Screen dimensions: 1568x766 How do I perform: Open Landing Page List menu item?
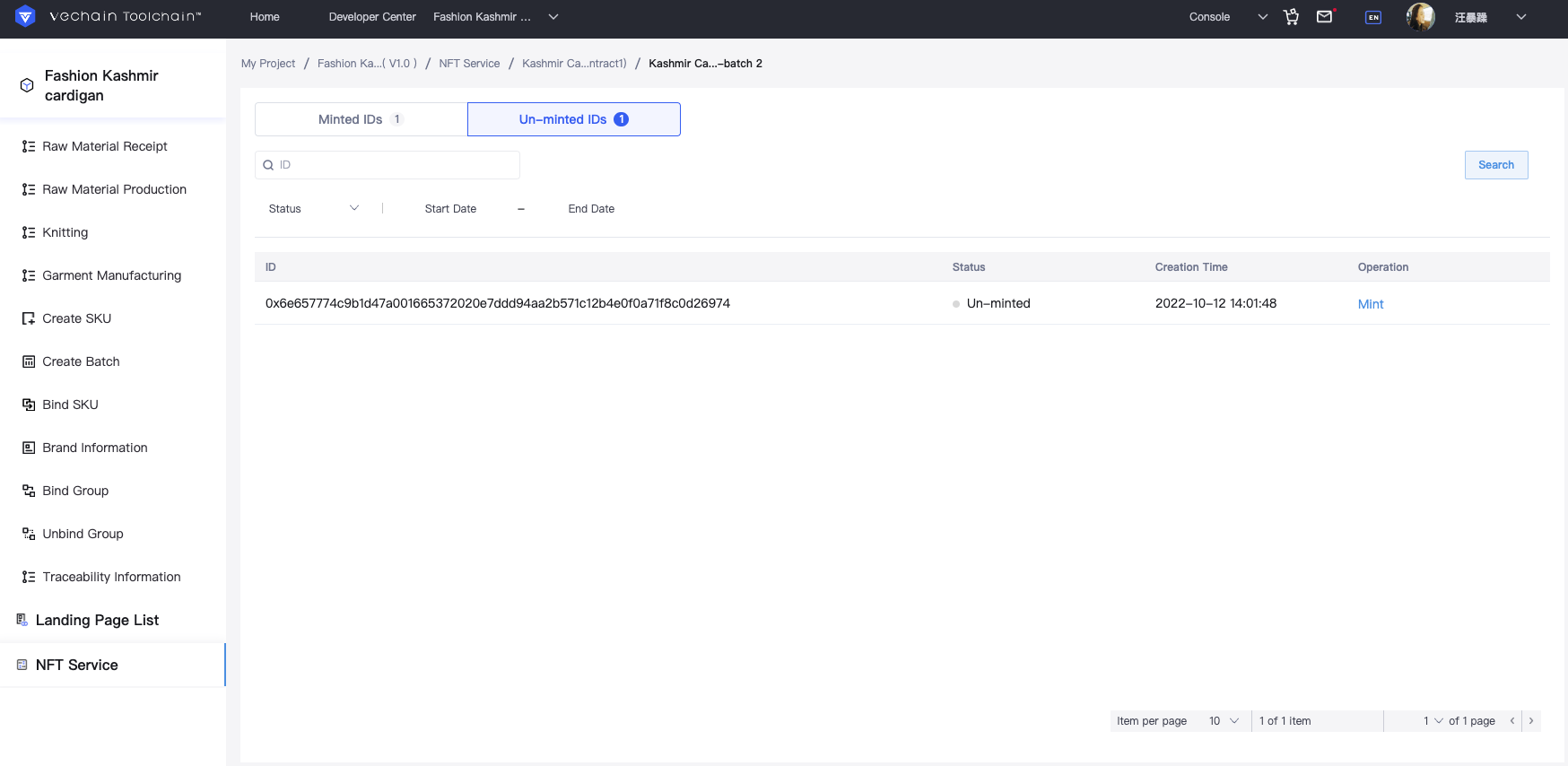click(97, 620)
